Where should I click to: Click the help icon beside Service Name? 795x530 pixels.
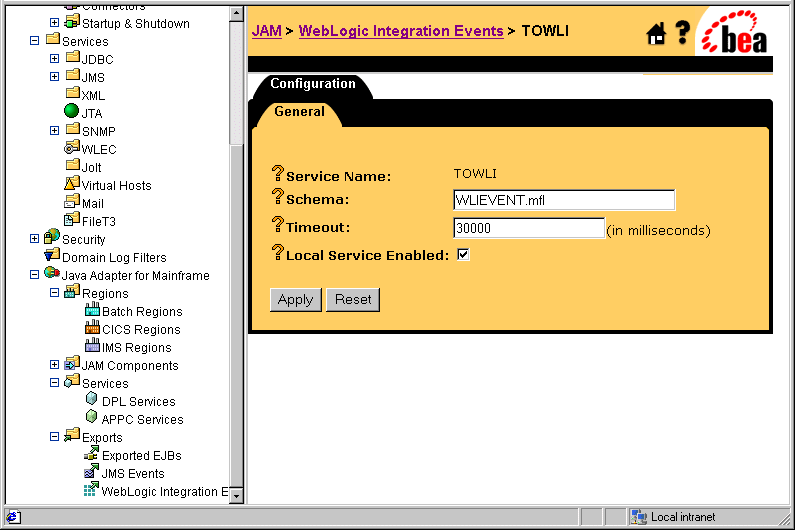pyautogui.click(x=277, y=173)
